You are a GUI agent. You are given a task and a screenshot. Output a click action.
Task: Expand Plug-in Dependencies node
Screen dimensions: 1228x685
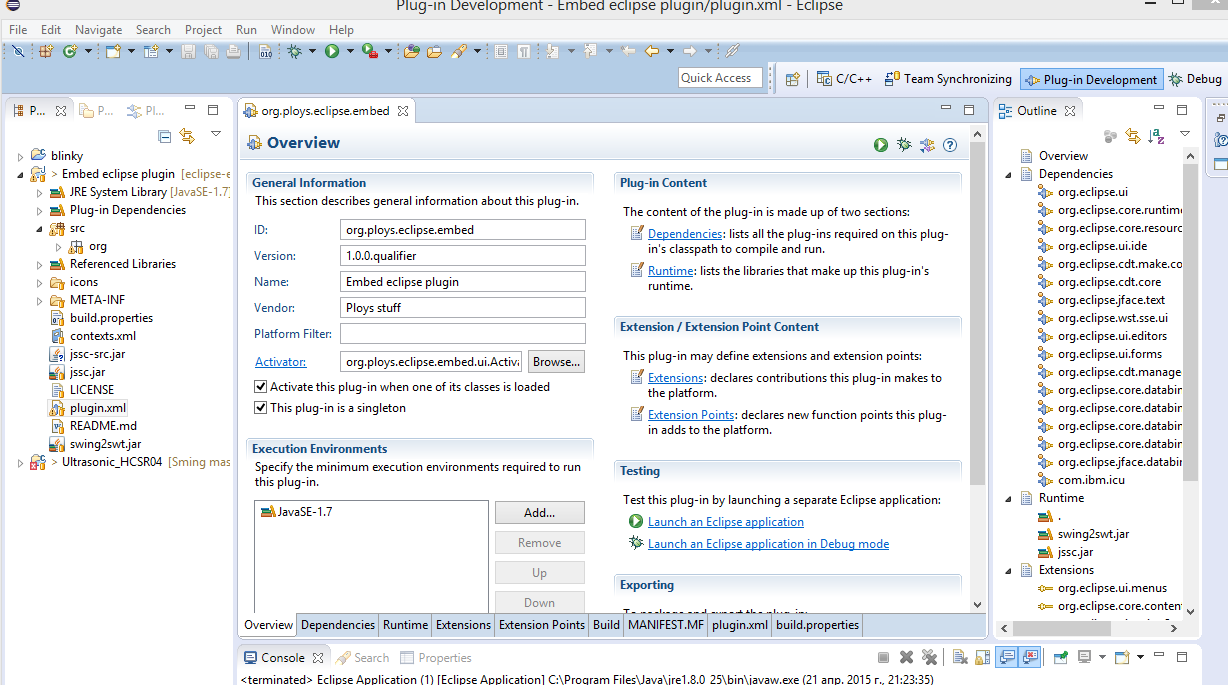coord(39,210)
